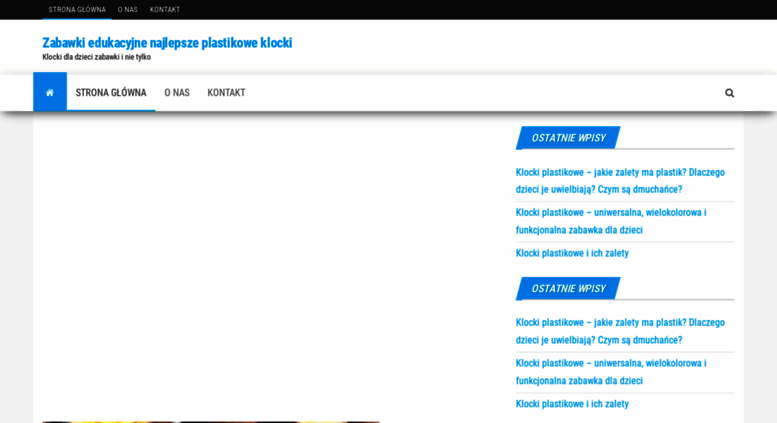Open the search magnifier icon
This screenshot has height=423, width=777.
tap(729, 93)
